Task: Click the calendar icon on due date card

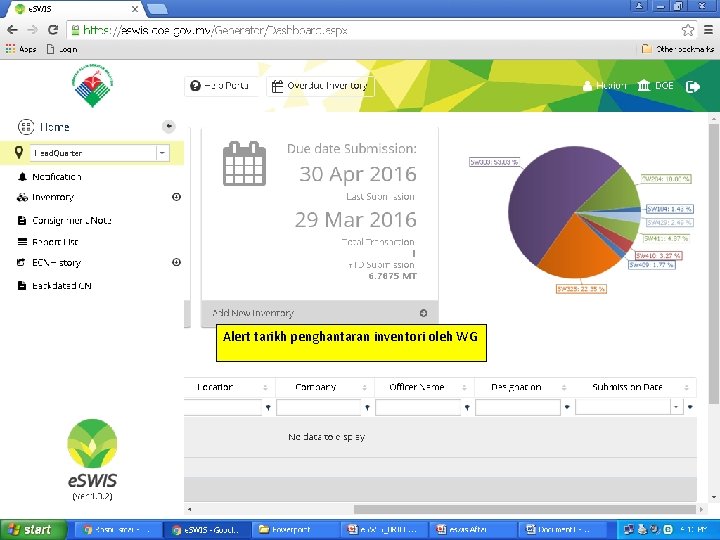Action: (x=244, y=163)
